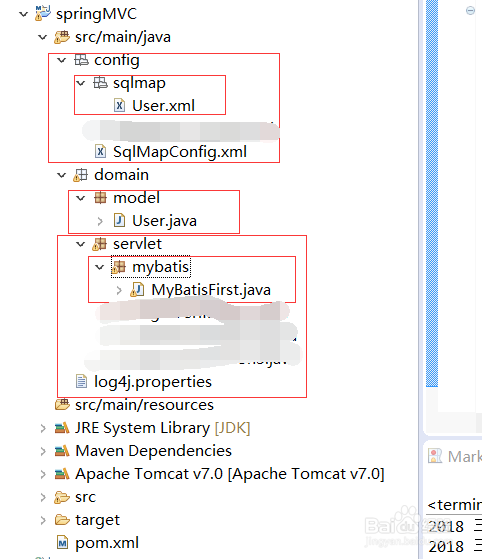Viewport: 482px width, 559px height.
Task: Select Apache Tomcat v7.0 label
Action: click(230, 474)
